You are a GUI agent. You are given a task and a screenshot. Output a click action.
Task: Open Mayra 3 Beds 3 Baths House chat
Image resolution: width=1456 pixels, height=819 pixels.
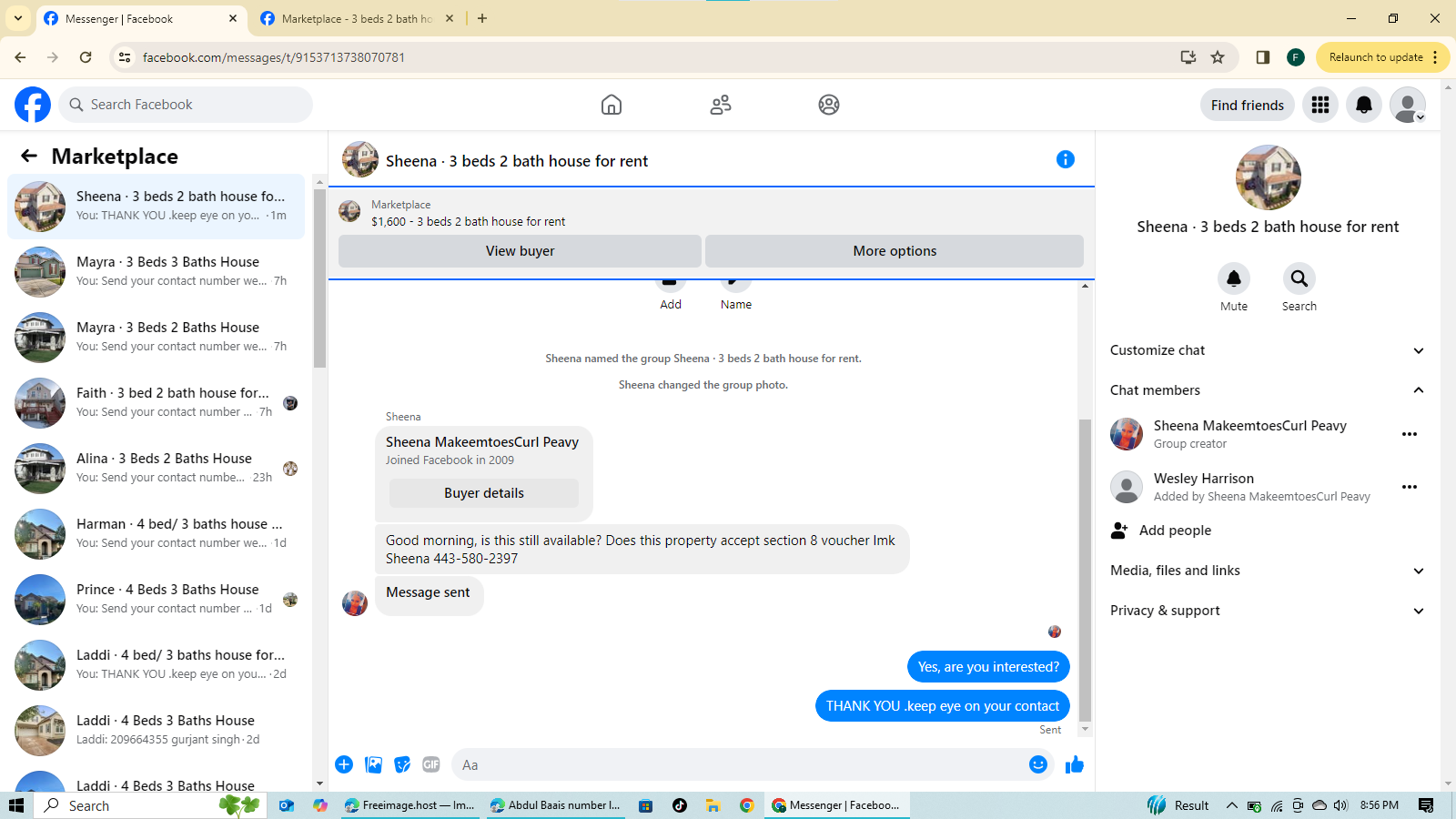[156, 272]
